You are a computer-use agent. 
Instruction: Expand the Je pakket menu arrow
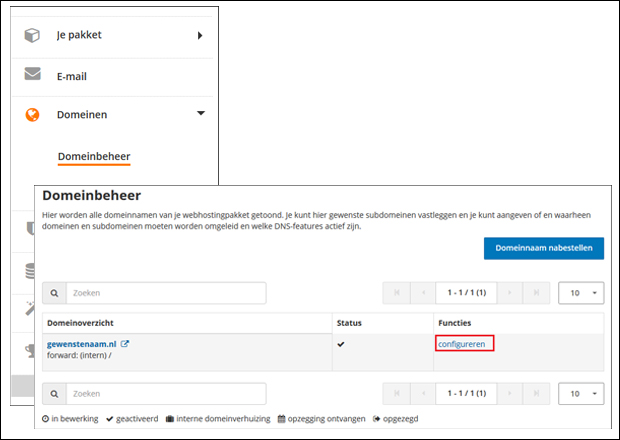tap(200, 36)
